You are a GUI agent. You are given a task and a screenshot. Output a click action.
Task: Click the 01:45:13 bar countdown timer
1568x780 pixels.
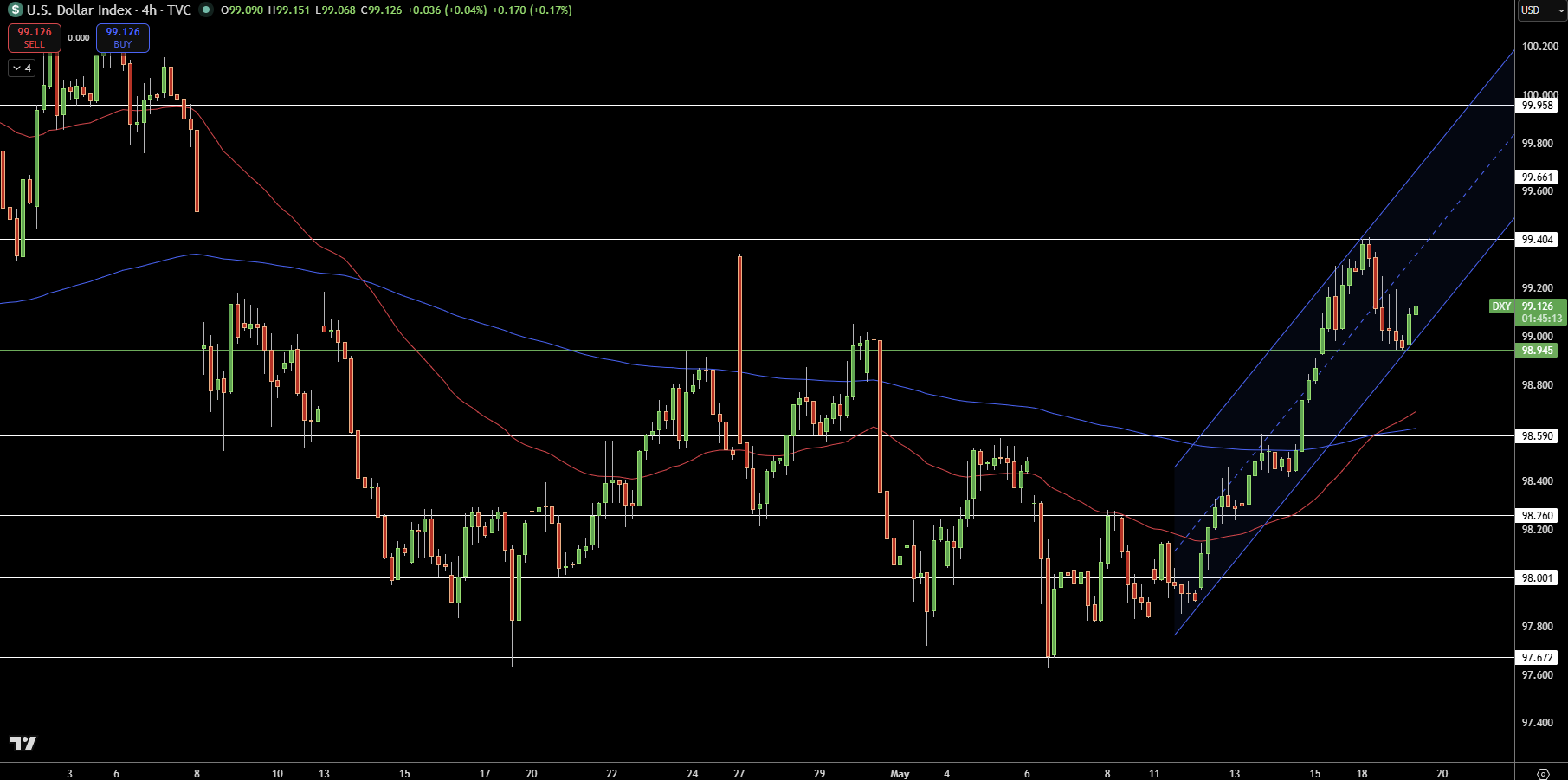[x=1541, y=319]
